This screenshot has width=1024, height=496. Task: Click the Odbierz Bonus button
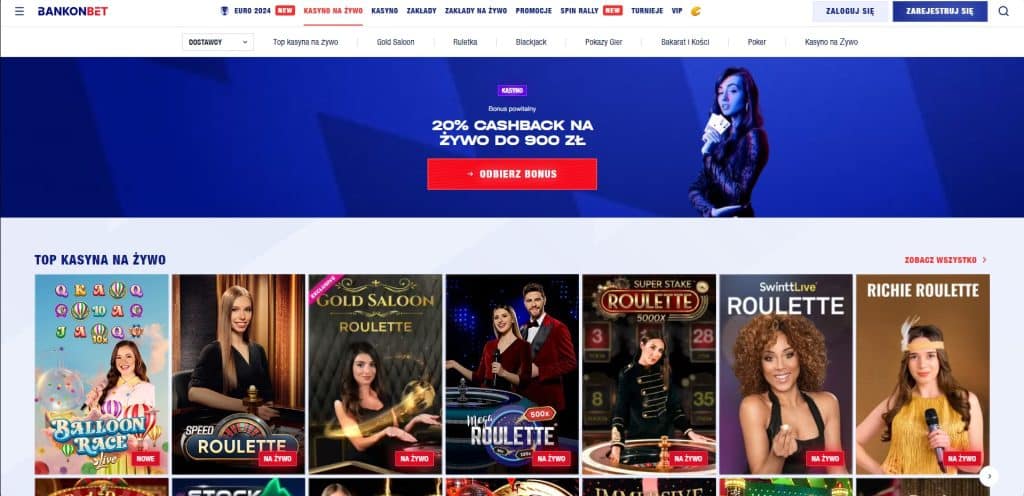(x=512, y=174)
